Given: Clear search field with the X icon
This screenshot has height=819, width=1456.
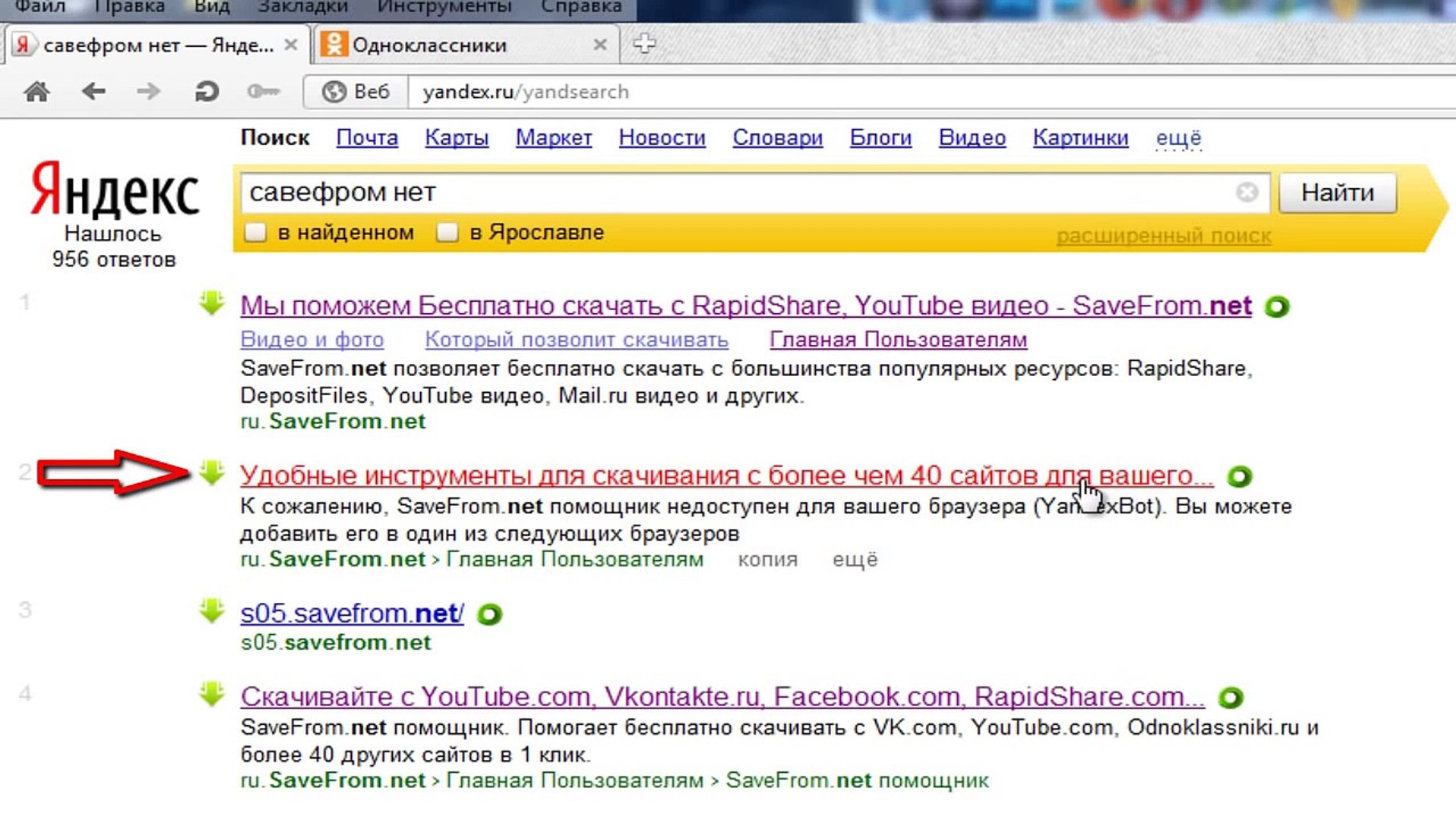Looking at the screenshot, I should (x=1247, y=193).
